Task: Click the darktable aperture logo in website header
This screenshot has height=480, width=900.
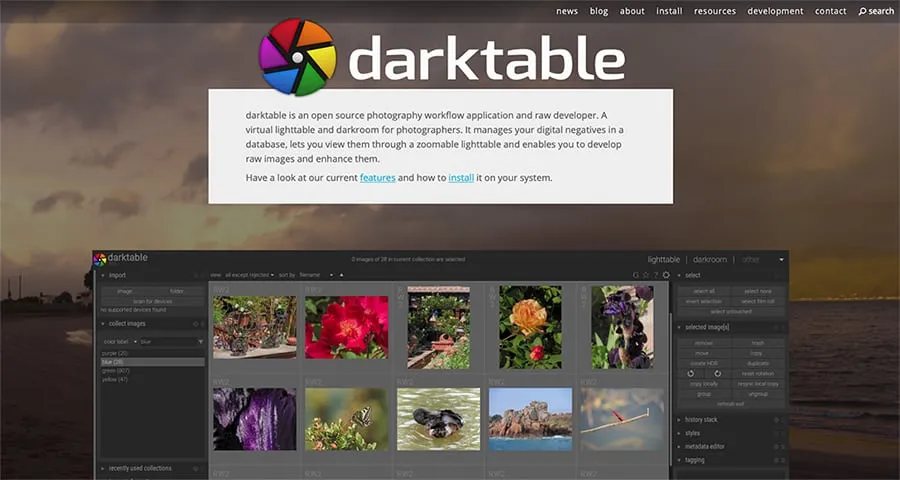Action: pos(297,57)
